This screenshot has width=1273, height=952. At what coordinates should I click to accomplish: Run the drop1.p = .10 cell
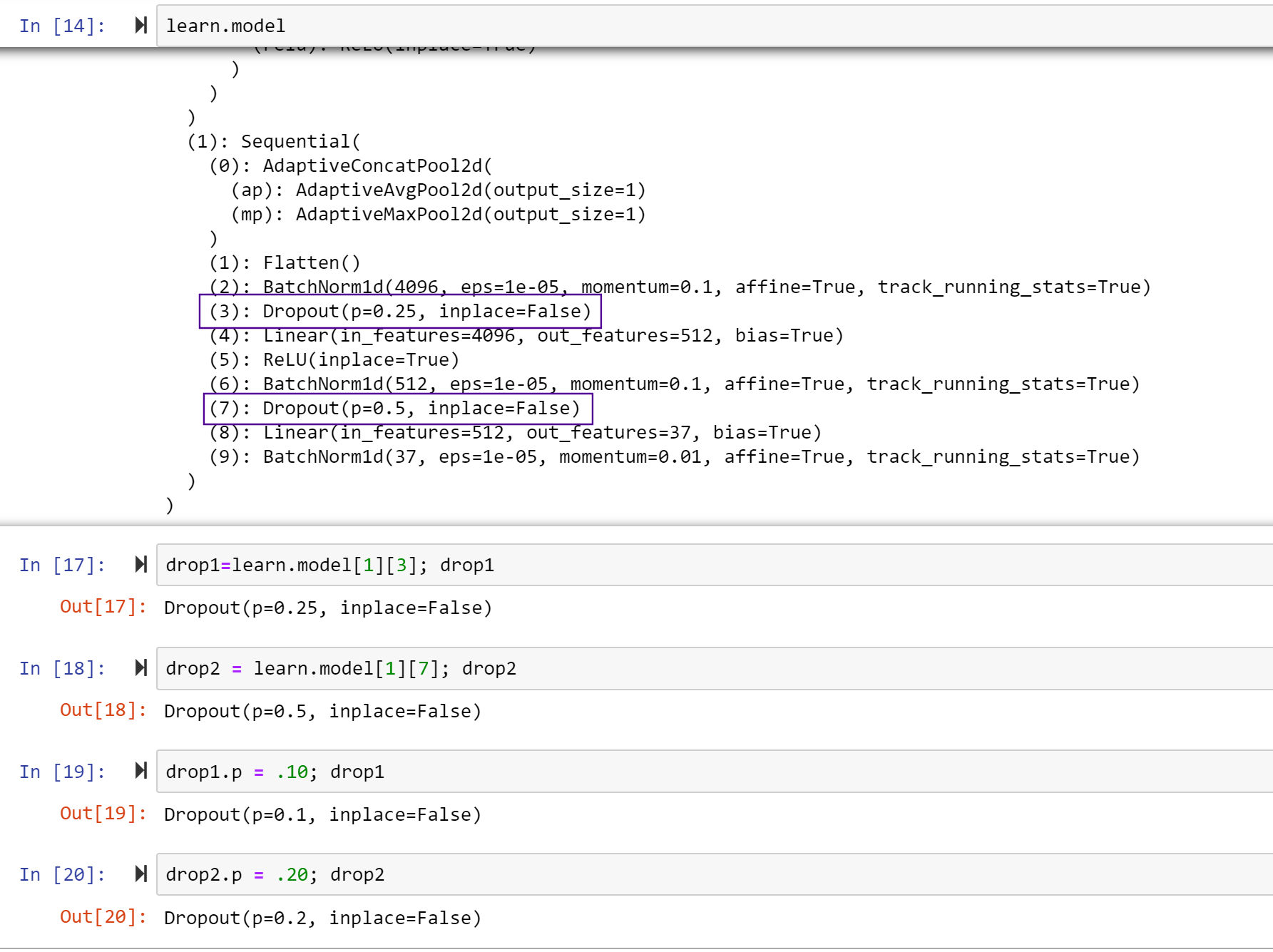point(140,771)
